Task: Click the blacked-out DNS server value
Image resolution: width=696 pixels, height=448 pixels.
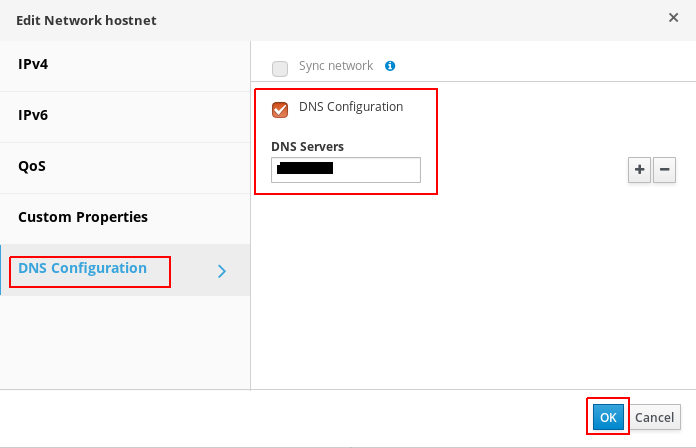Action: click(x=304, y=168)
